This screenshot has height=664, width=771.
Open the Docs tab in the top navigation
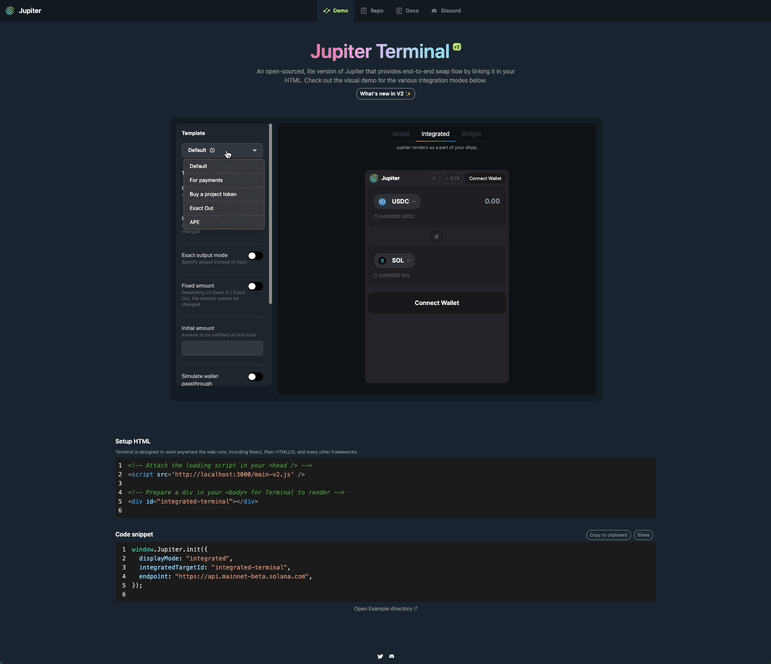(408, 10)
